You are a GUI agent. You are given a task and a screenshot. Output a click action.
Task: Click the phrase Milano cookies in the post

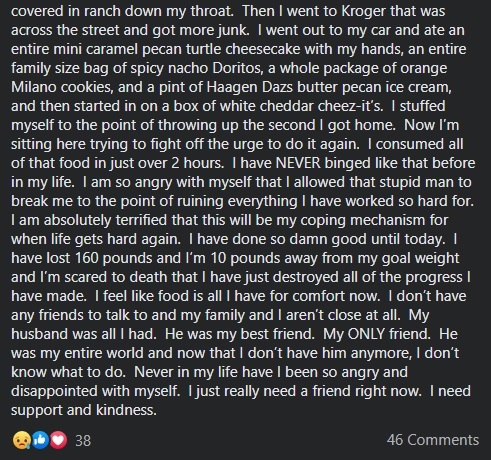point(62,87)
